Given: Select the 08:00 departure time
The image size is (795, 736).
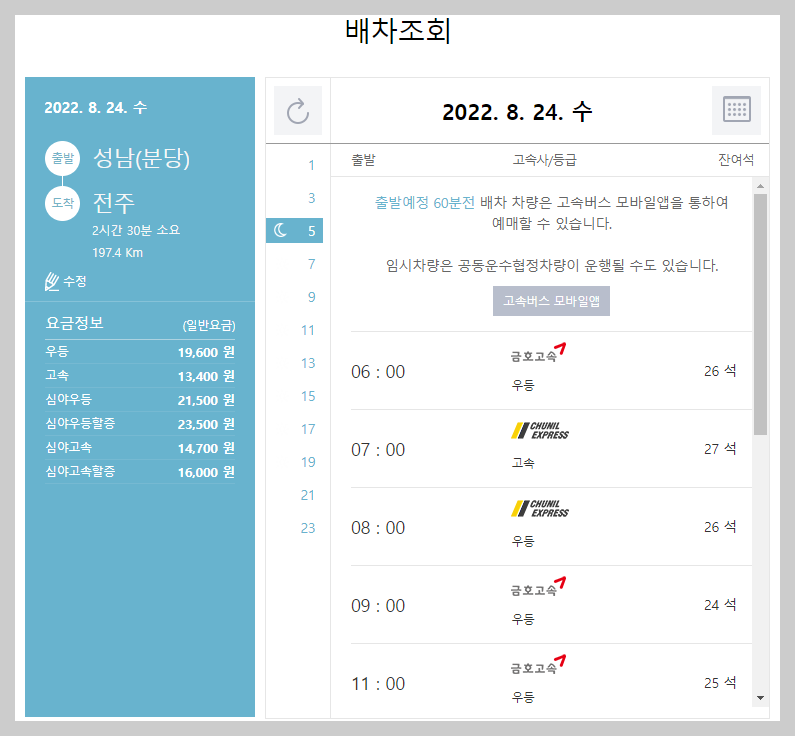Looking at the screenshot, I should 378,528.
